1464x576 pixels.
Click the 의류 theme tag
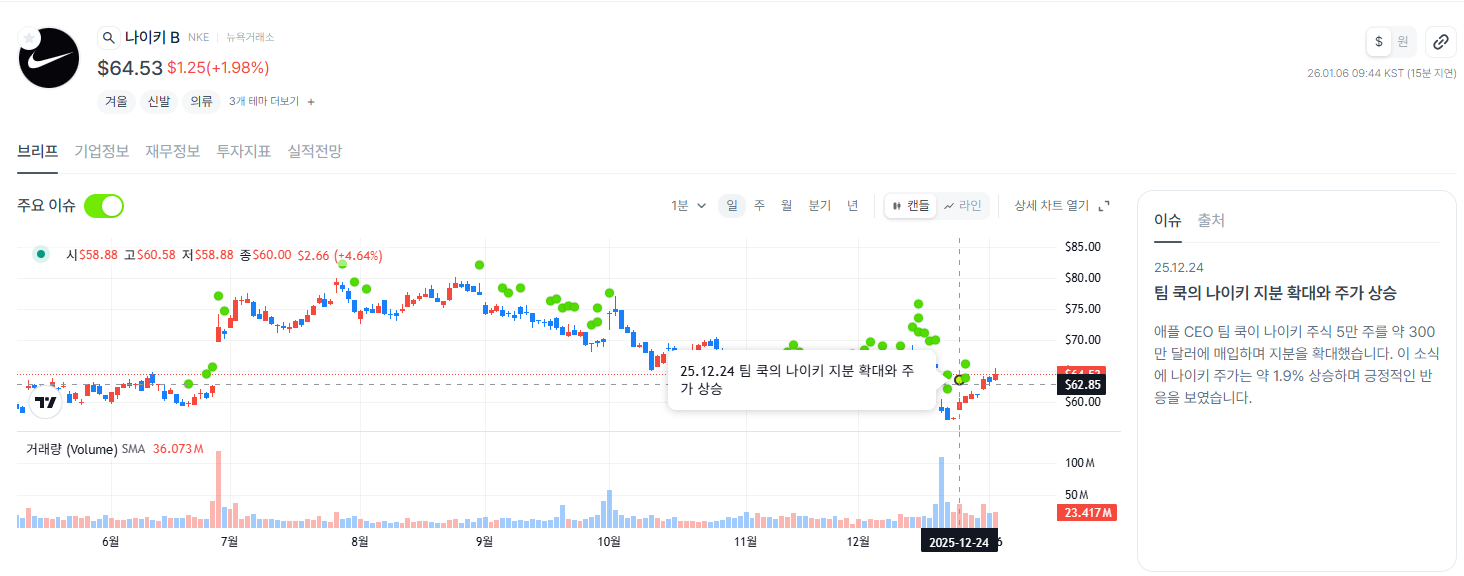click(x=202, y=102)
